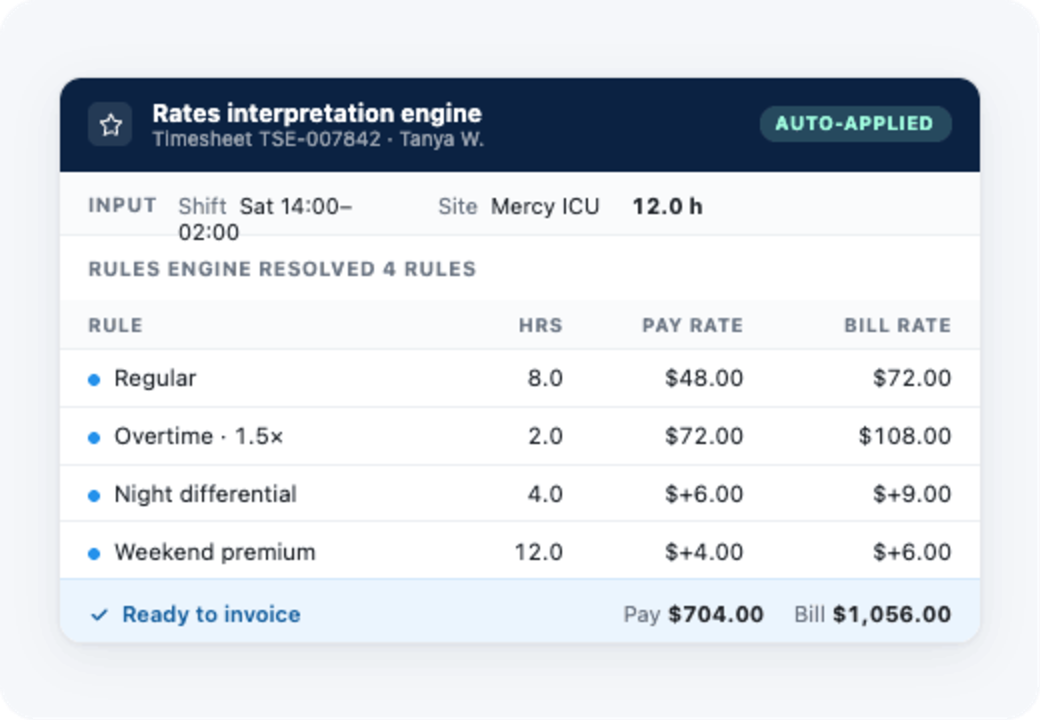1040x720 pixels.
Task: Click the $+9.00 bill rate for Night differential
Action: click(912, 494)
